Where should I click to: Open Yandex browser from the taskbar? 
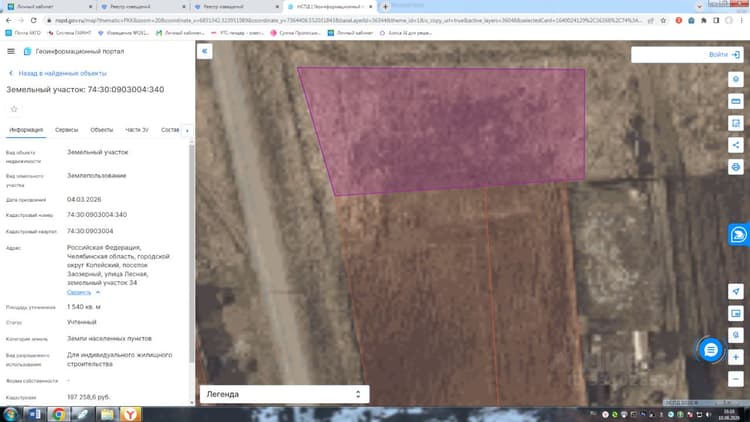click(130, 414)
